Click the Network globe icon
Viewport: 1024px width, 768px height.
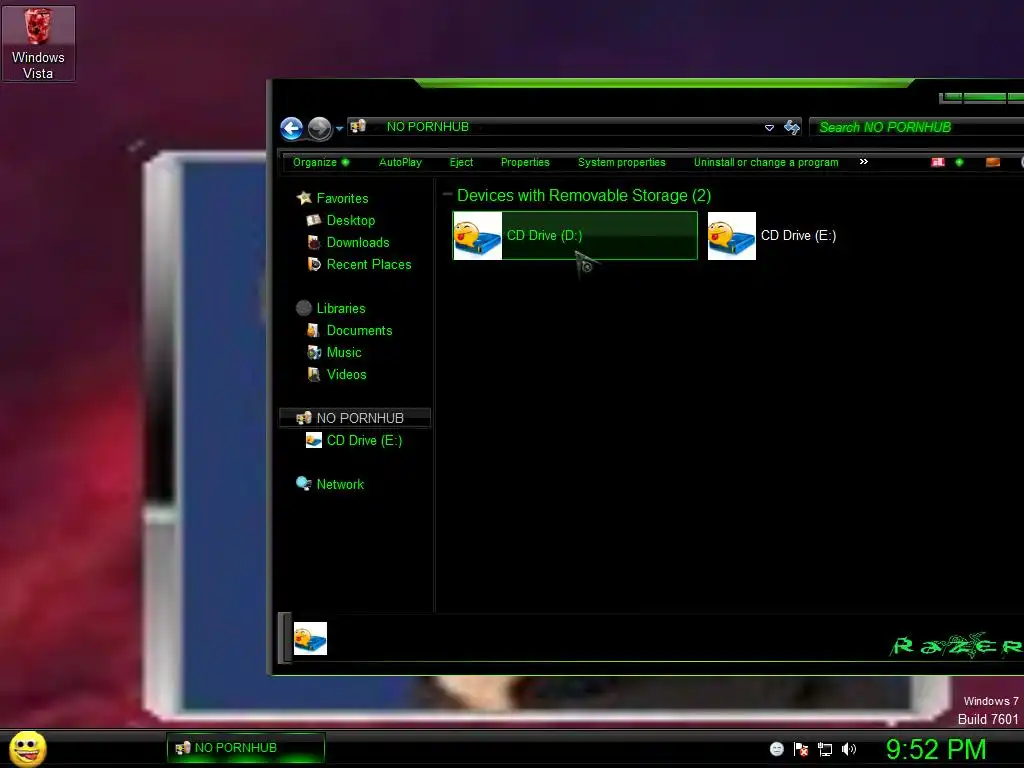pyautogui.click(x=303, y=484)
